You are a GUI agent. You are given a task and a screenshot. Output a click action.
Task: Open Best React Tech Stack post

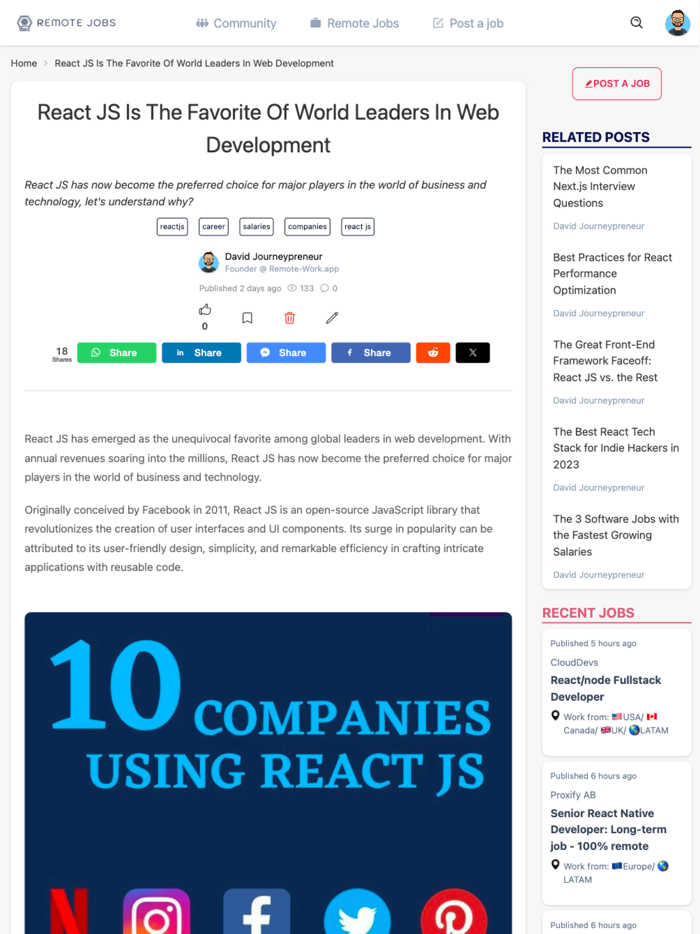click(x=616, y=448)
